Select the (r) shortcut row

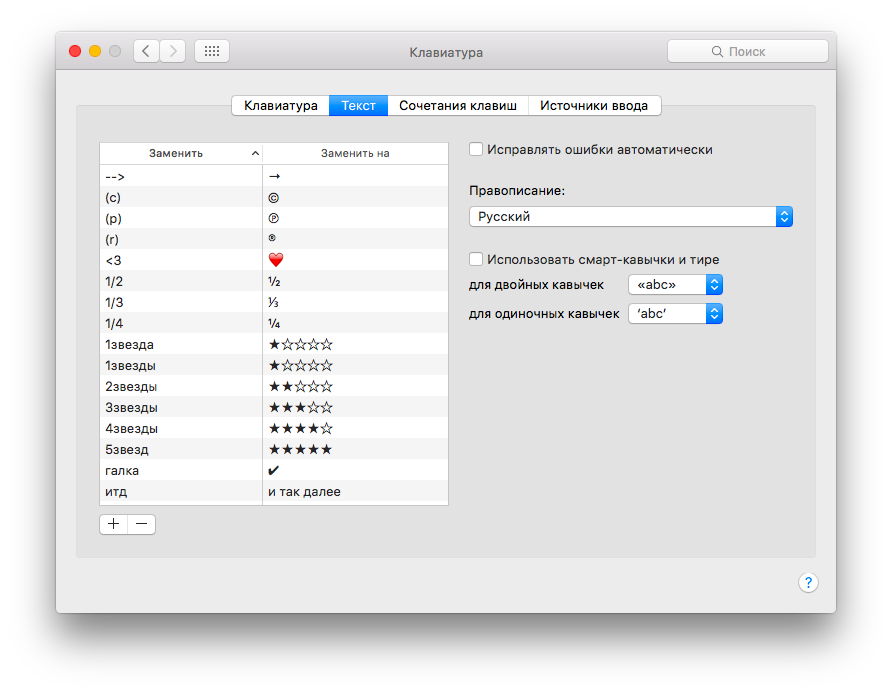(x=274, y=240)
